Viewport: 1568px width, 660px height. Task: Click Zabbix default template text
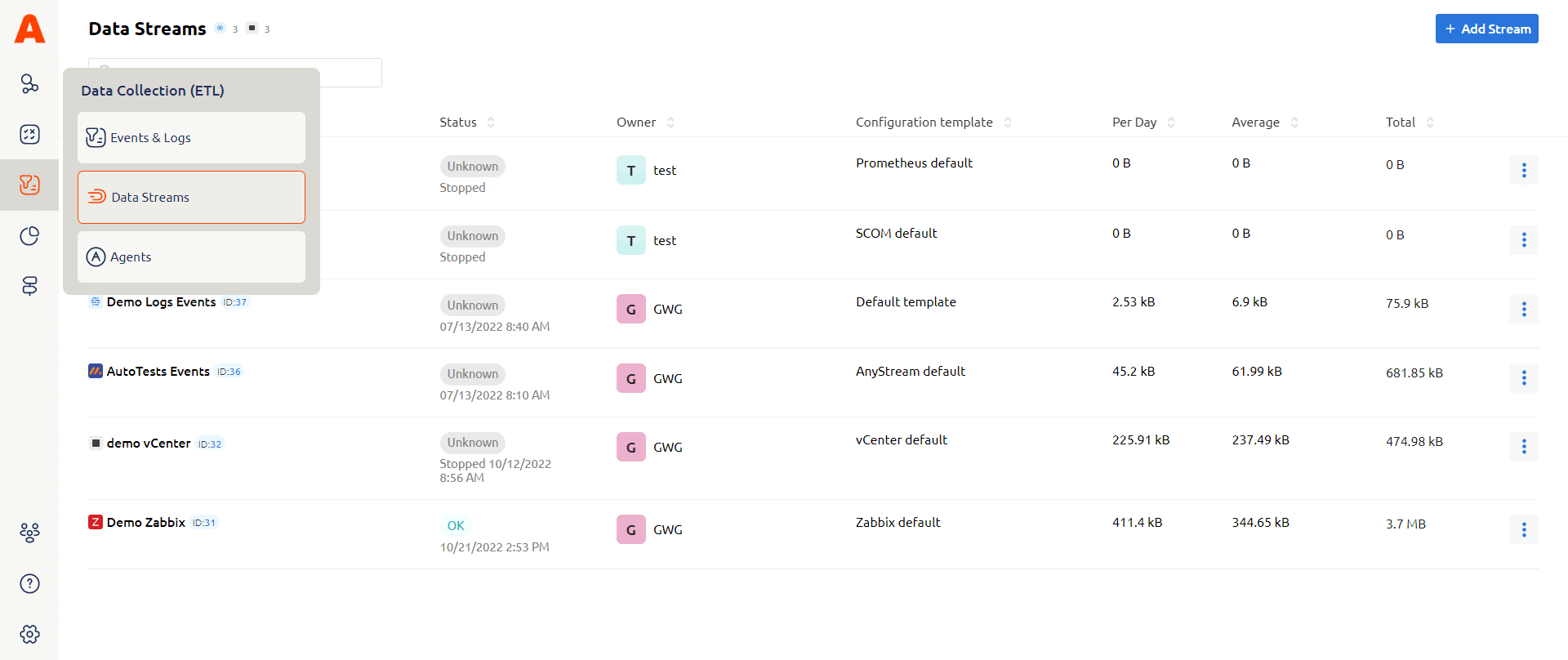coord(898,522)
